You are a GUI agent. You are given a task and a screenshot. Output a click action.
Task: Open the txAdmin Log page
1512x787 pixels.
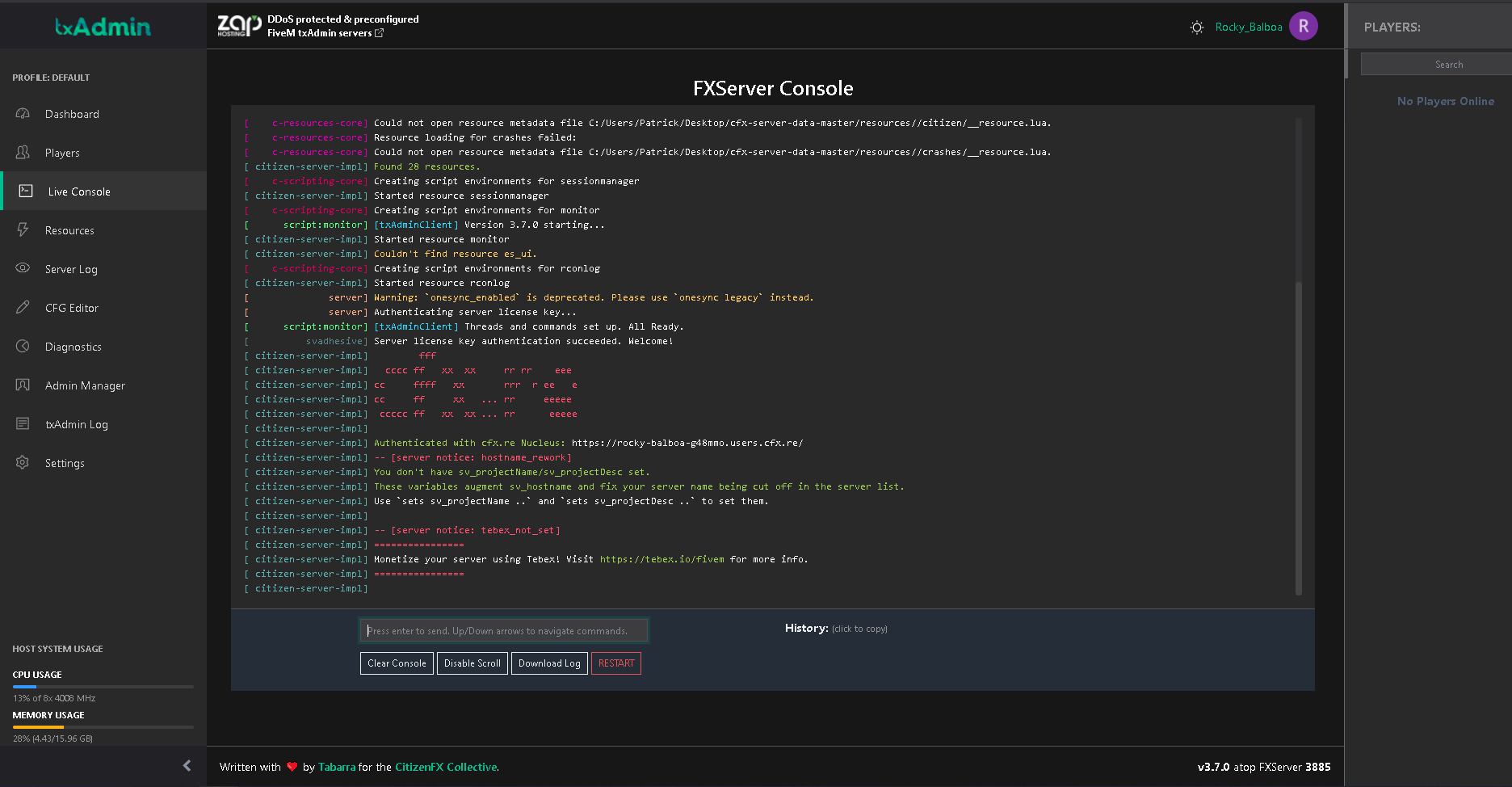(76, 424)
